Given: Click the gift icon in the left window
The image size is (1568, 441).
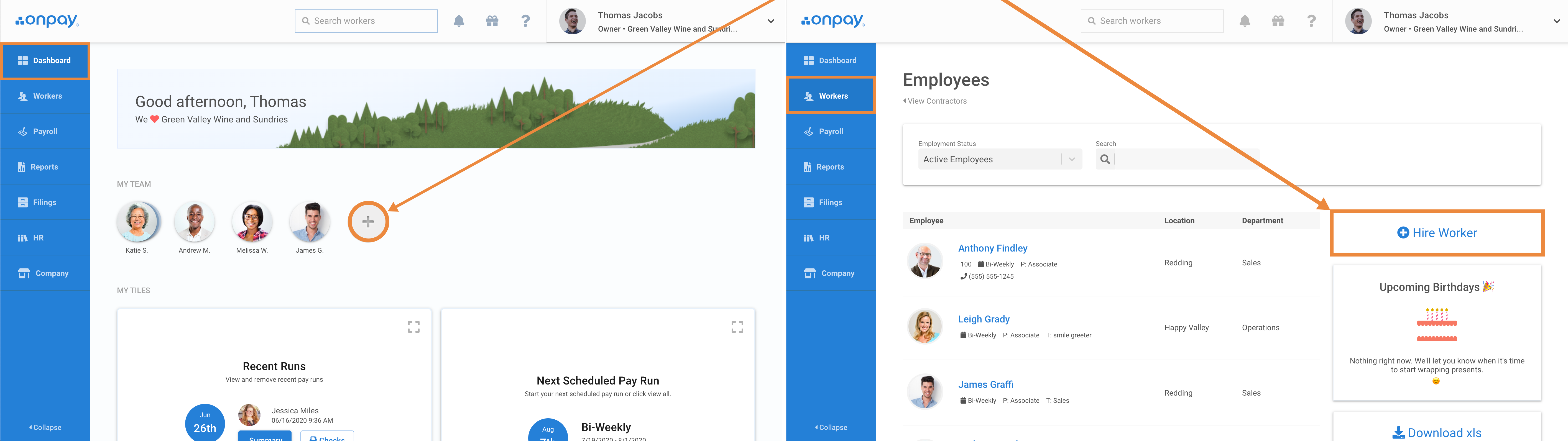Looking at the screenshot, I should coord(492,21).
